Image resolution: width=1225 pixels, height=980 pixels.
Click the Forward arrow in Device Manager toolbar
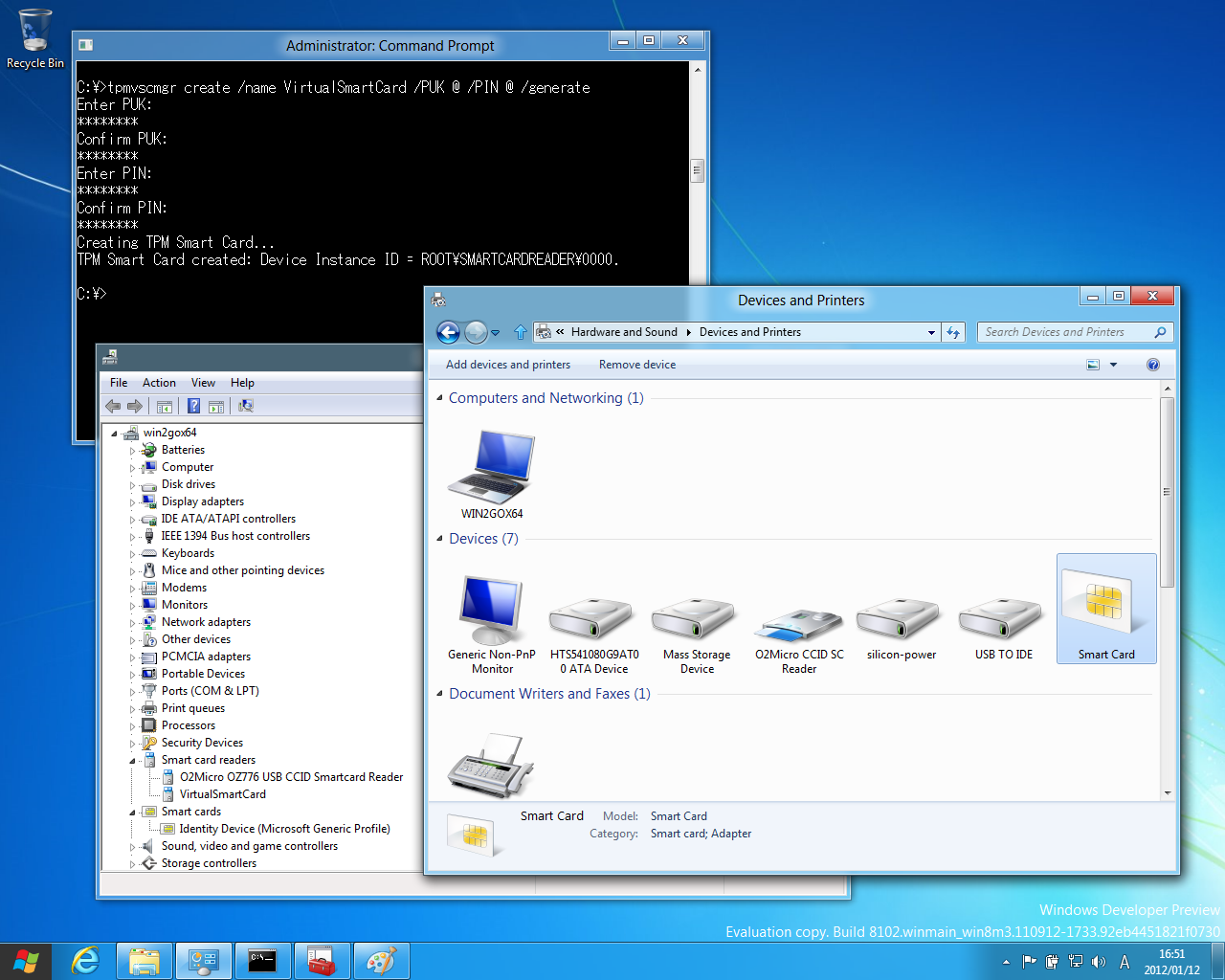(x=135, y=406)
